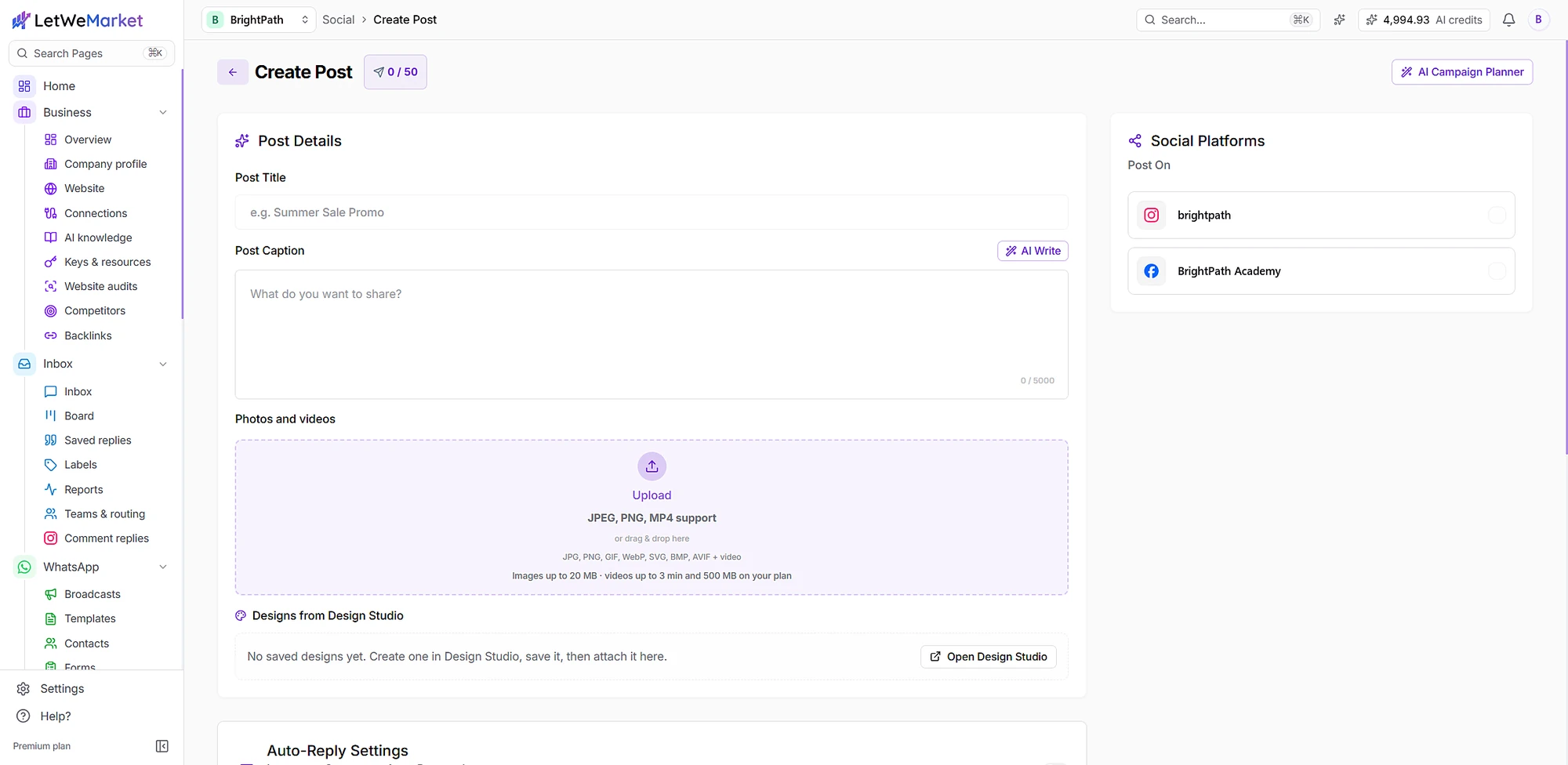Open the user avatar B menu
The width and height of the screenshot is (1568, 765).
pyautogui.click(x=1538, y=20)
